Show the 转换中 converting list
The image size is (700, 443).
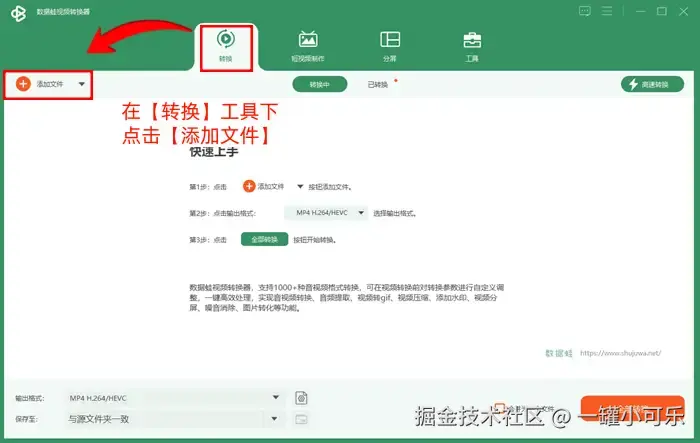tap(320, 84)
